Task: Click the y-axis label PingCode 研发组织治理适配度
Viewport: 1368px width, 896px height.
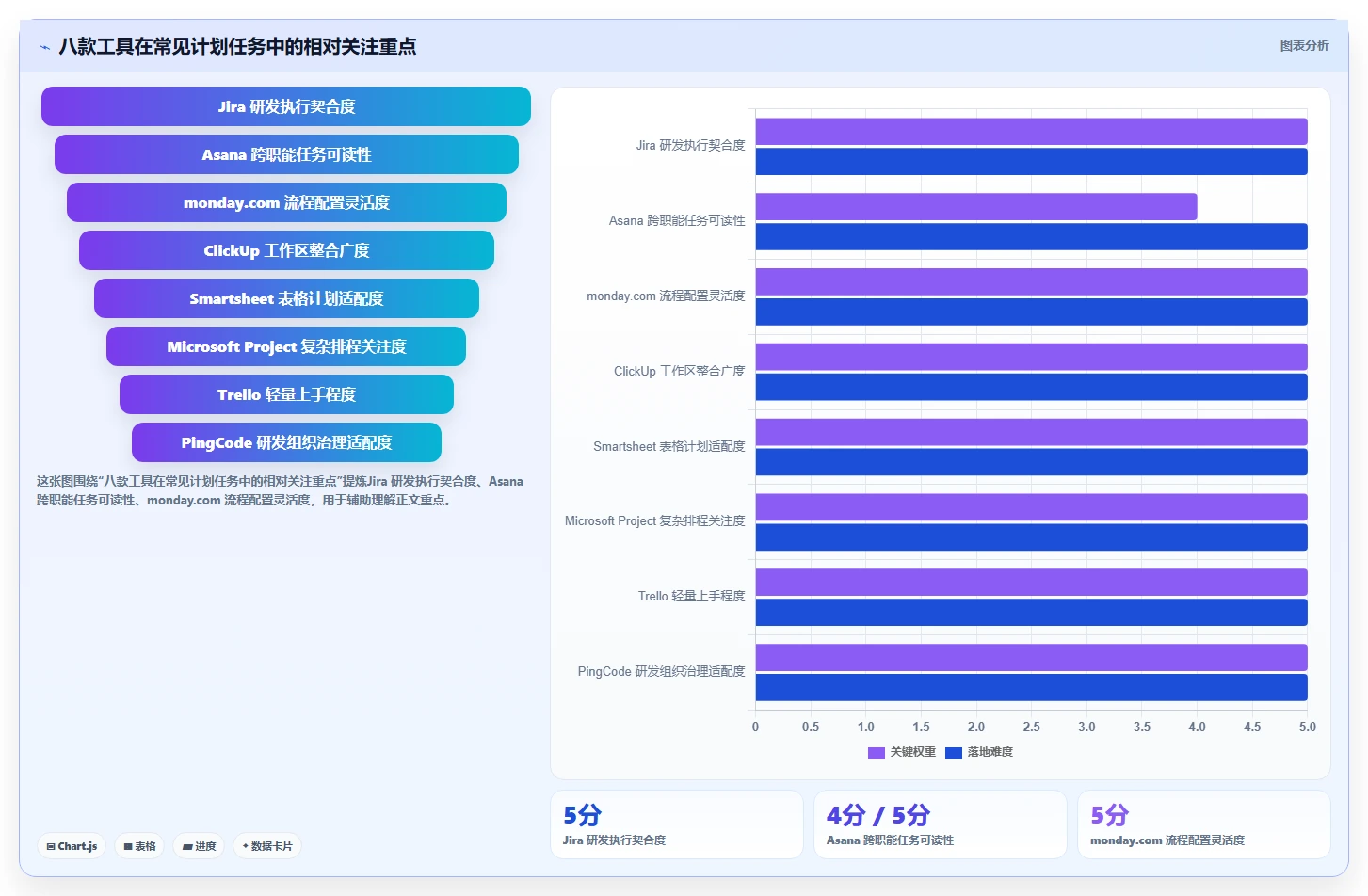Action: 662,672
